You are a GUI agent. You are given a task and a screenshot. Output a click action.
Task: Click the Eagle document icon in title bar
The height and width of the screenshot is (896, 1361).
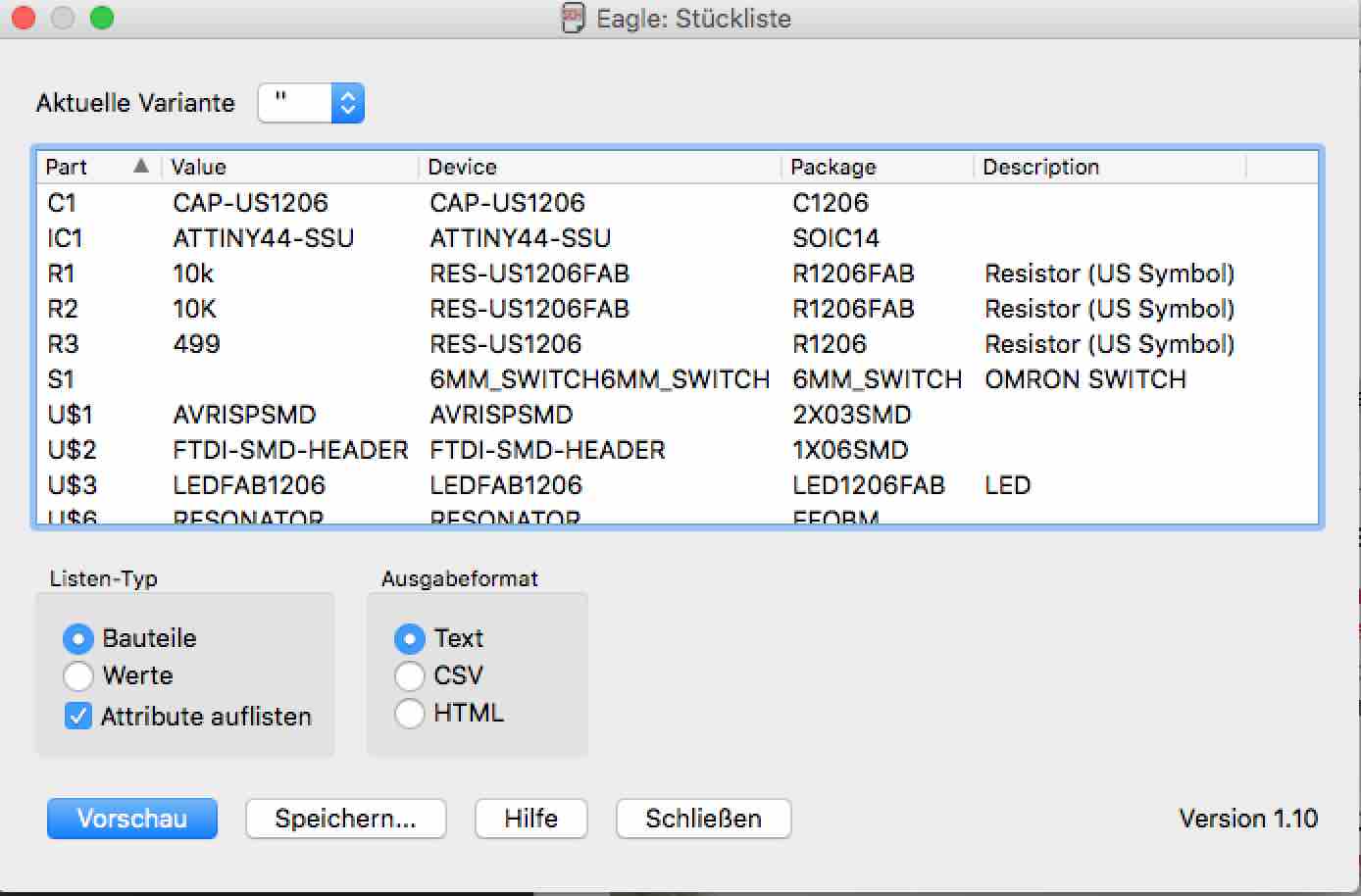click(x=573, y=19)
